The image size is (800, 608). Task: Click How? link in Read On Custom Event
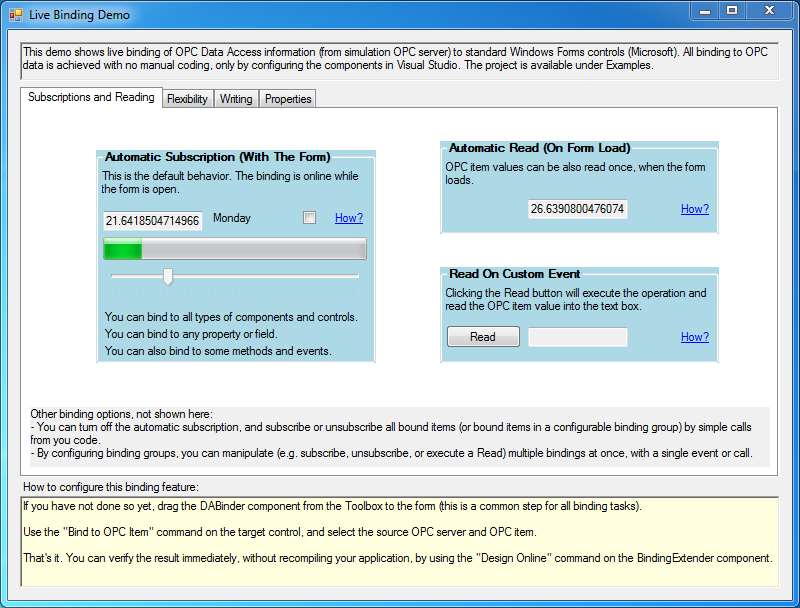[x=694, y=337]
